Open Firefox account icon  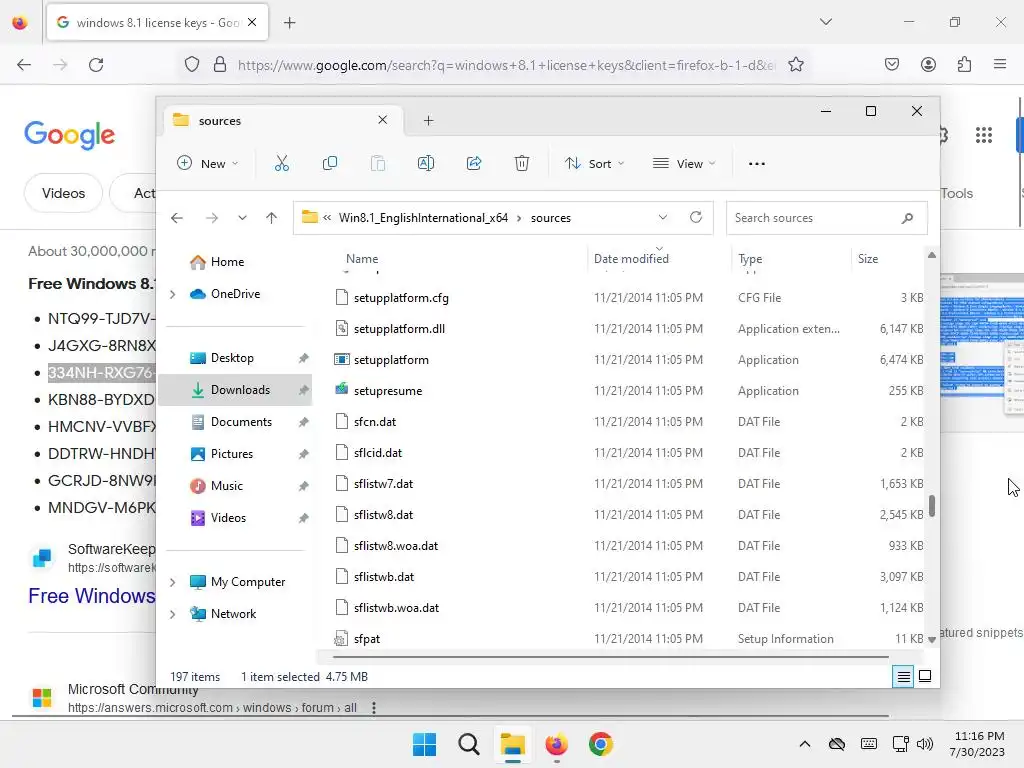pos(928,64)
